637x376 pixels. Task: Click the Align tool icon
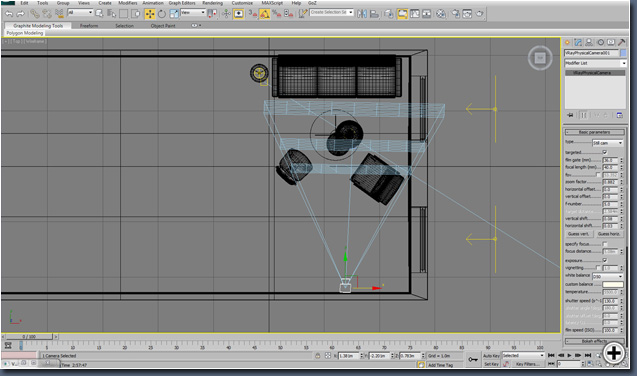click(374, 14)
